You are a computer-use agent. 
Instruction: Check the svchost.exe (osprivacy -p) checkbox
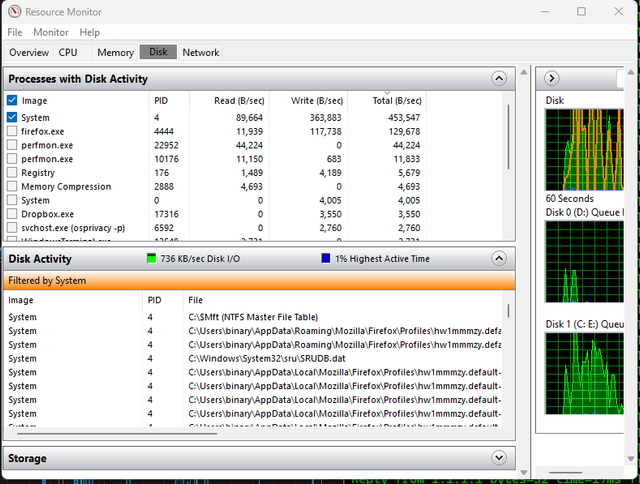12,228
